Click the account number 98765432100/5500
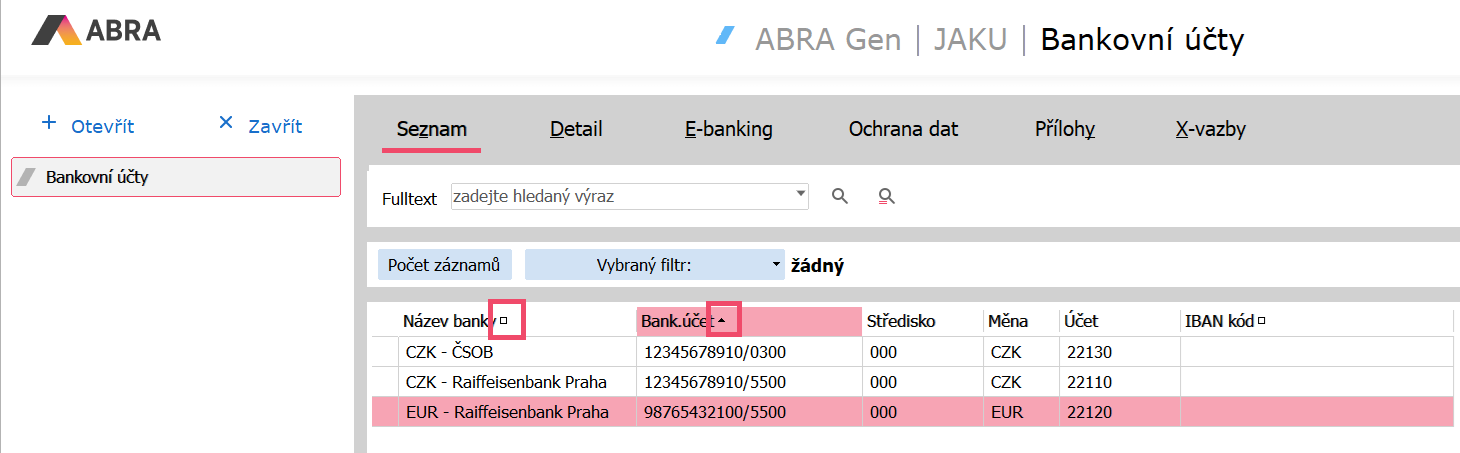1460x453 pixels. (715, 412)
